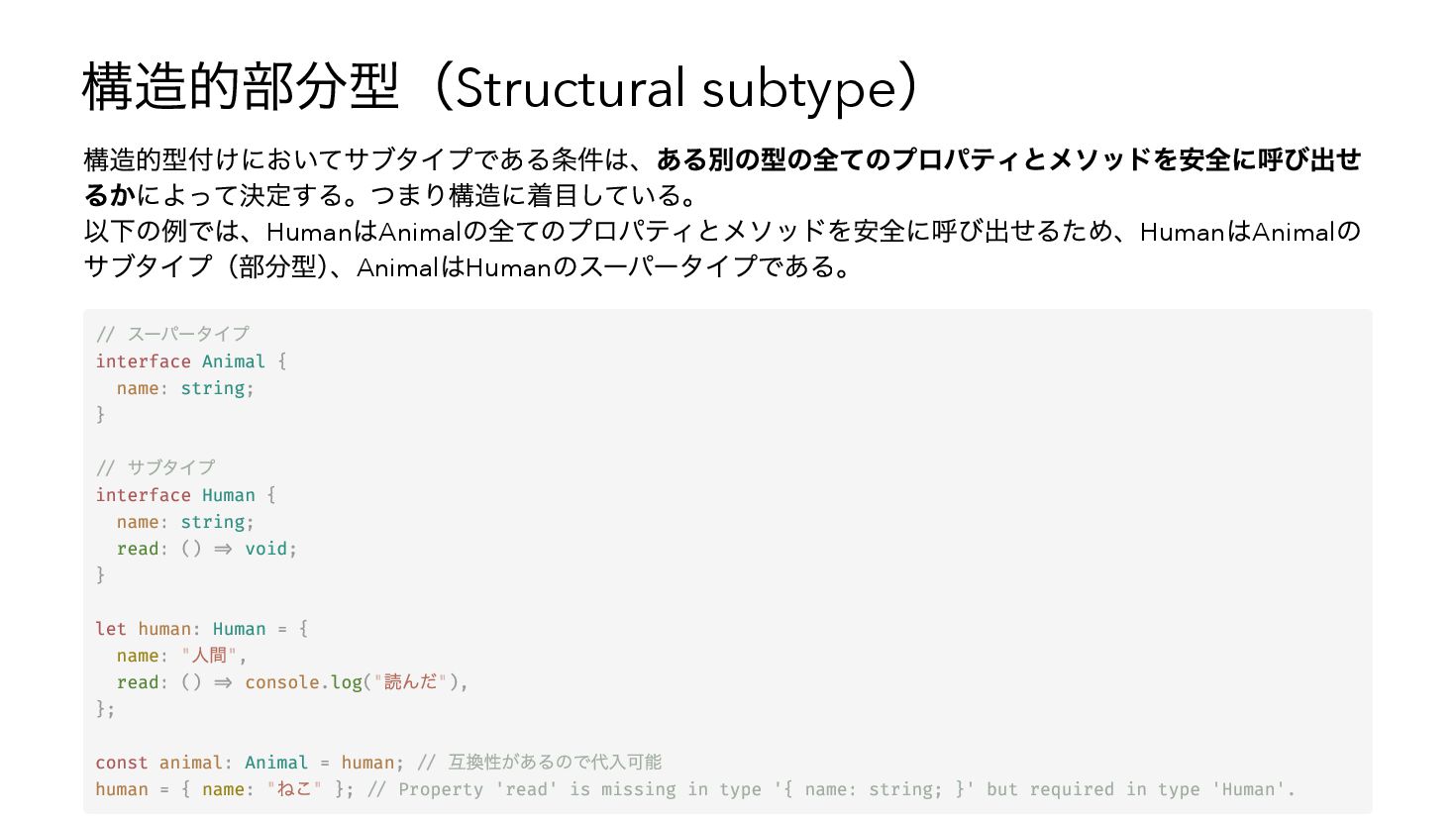Click the bold text starting "ある別の型の全ての"
1456x820 pixels.
point(1007,159)
